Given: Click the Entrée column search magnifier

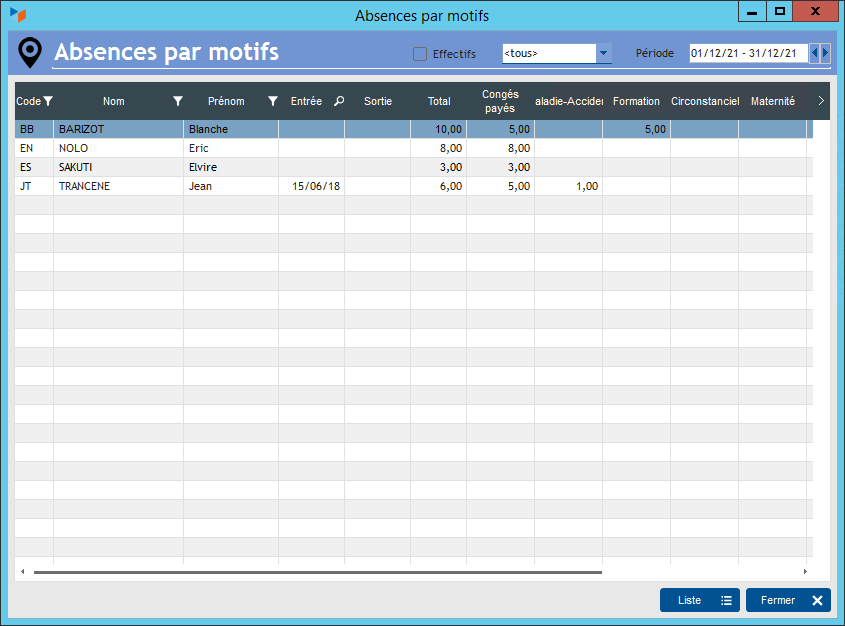Looking at the screenshot, I should tap(338, 101).
